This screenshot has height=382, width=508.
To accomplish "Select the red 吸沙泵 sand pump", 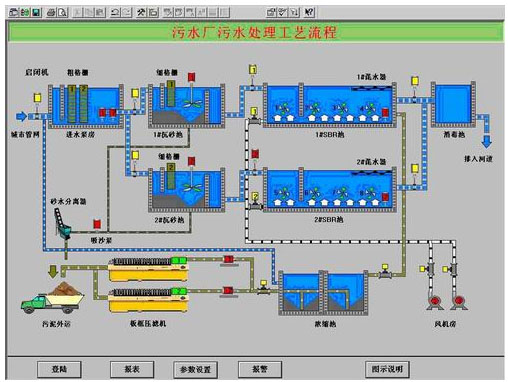I will tap(97, 224).
